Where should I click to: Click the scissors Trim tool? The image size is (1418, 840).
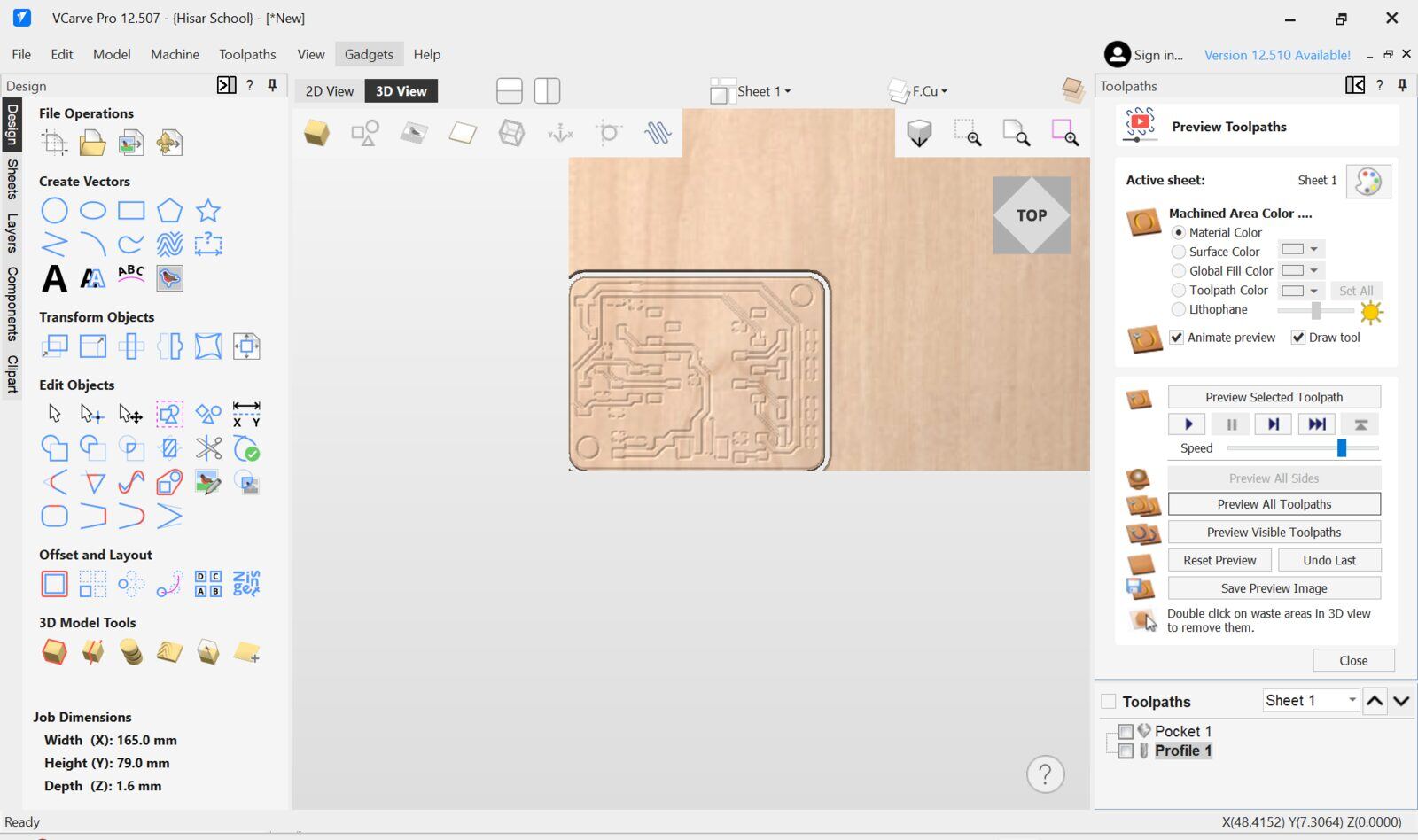[208, 448]
